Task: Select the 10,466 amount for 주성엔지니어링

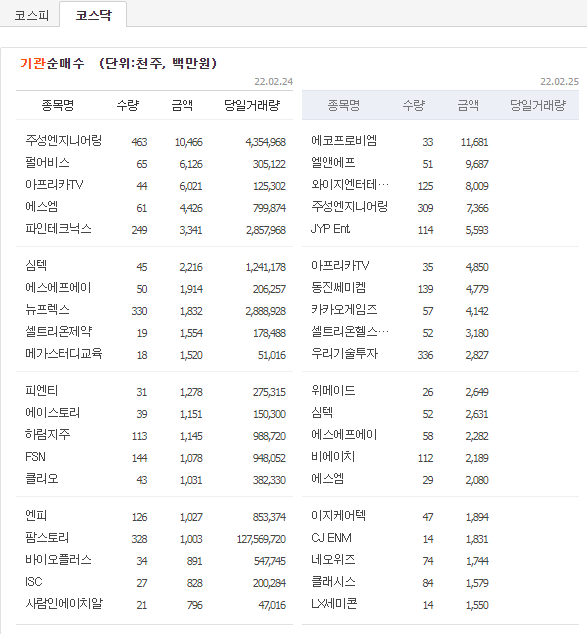Action: tap(188, 142)
